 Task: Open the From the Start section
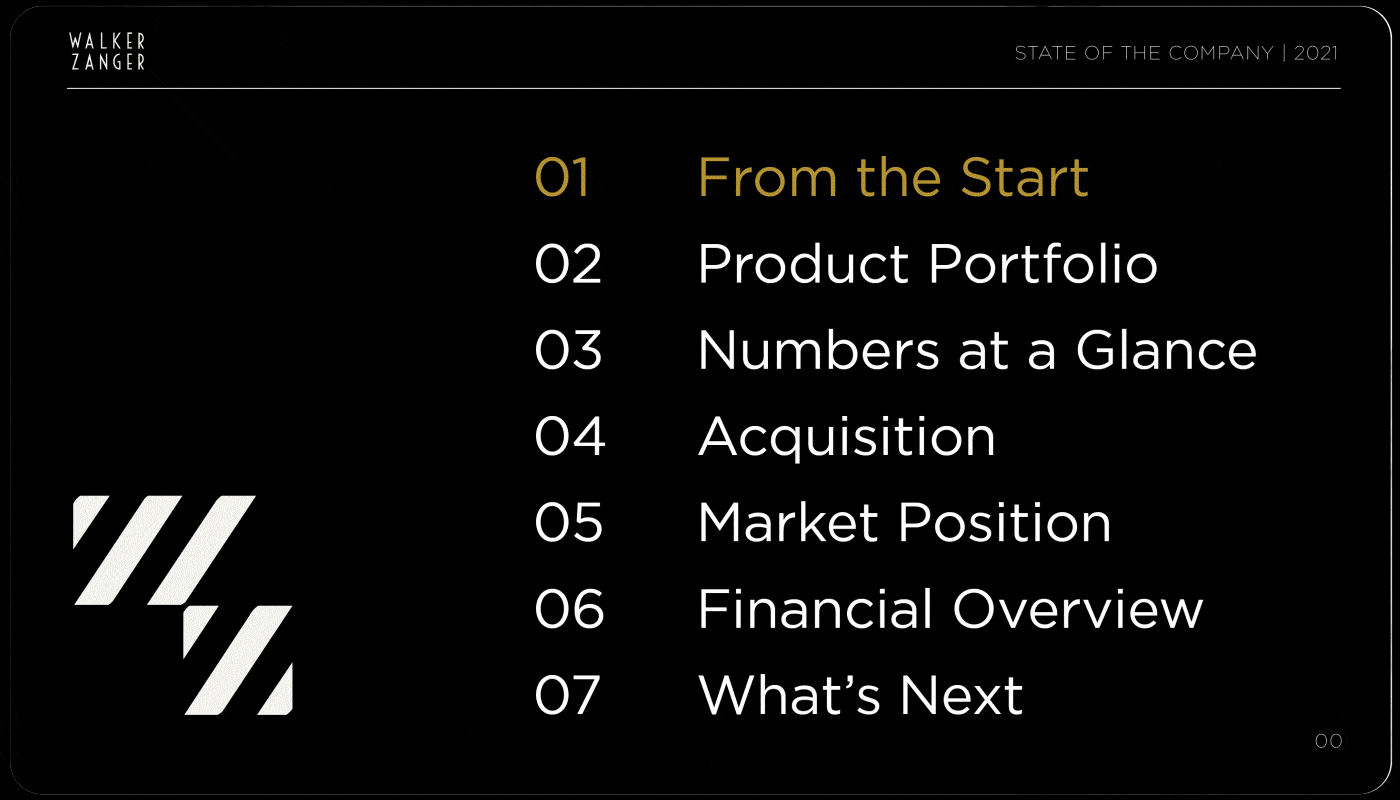[x=893, y=177]
